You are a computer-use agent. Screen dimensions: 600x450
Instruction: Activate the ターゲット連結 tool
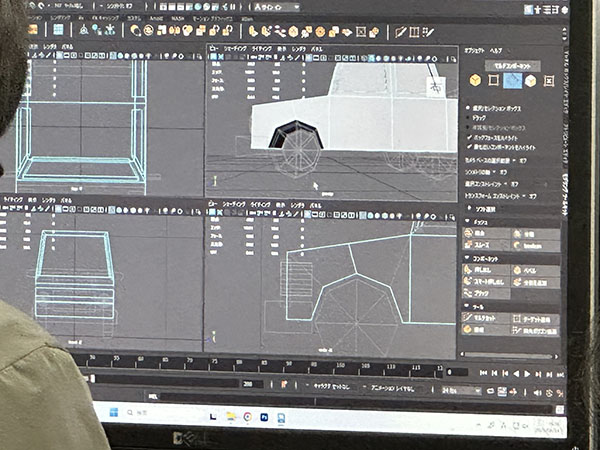point(536,318)
